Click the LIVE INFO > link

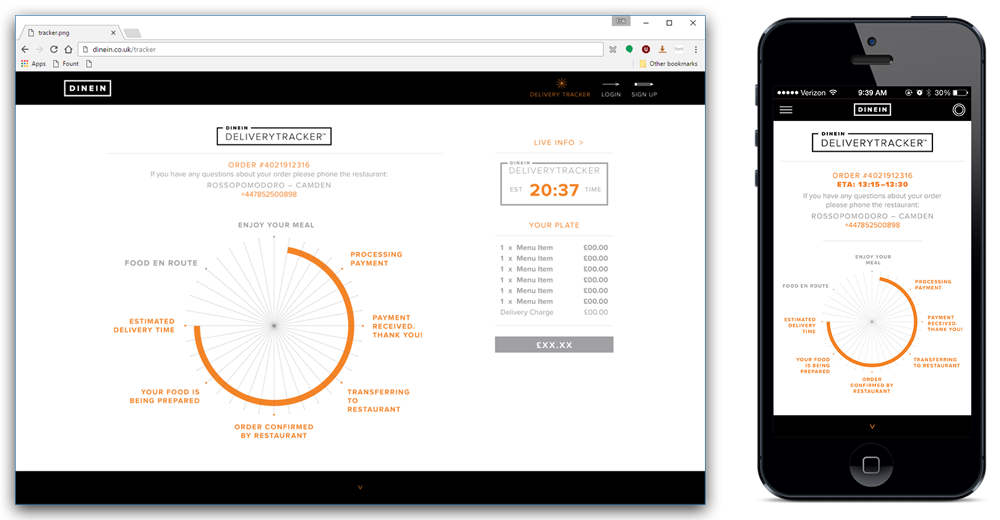[x=558, y=143]
